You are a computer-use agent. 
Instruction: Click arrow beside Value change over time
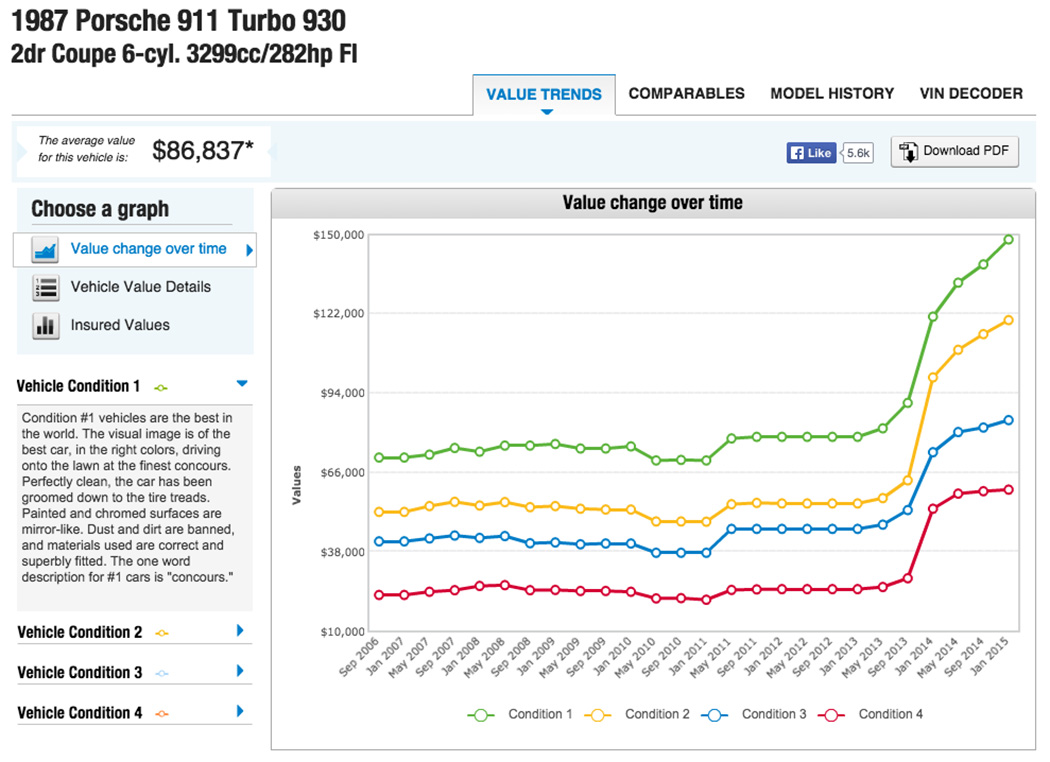click(x=249, y=250)
